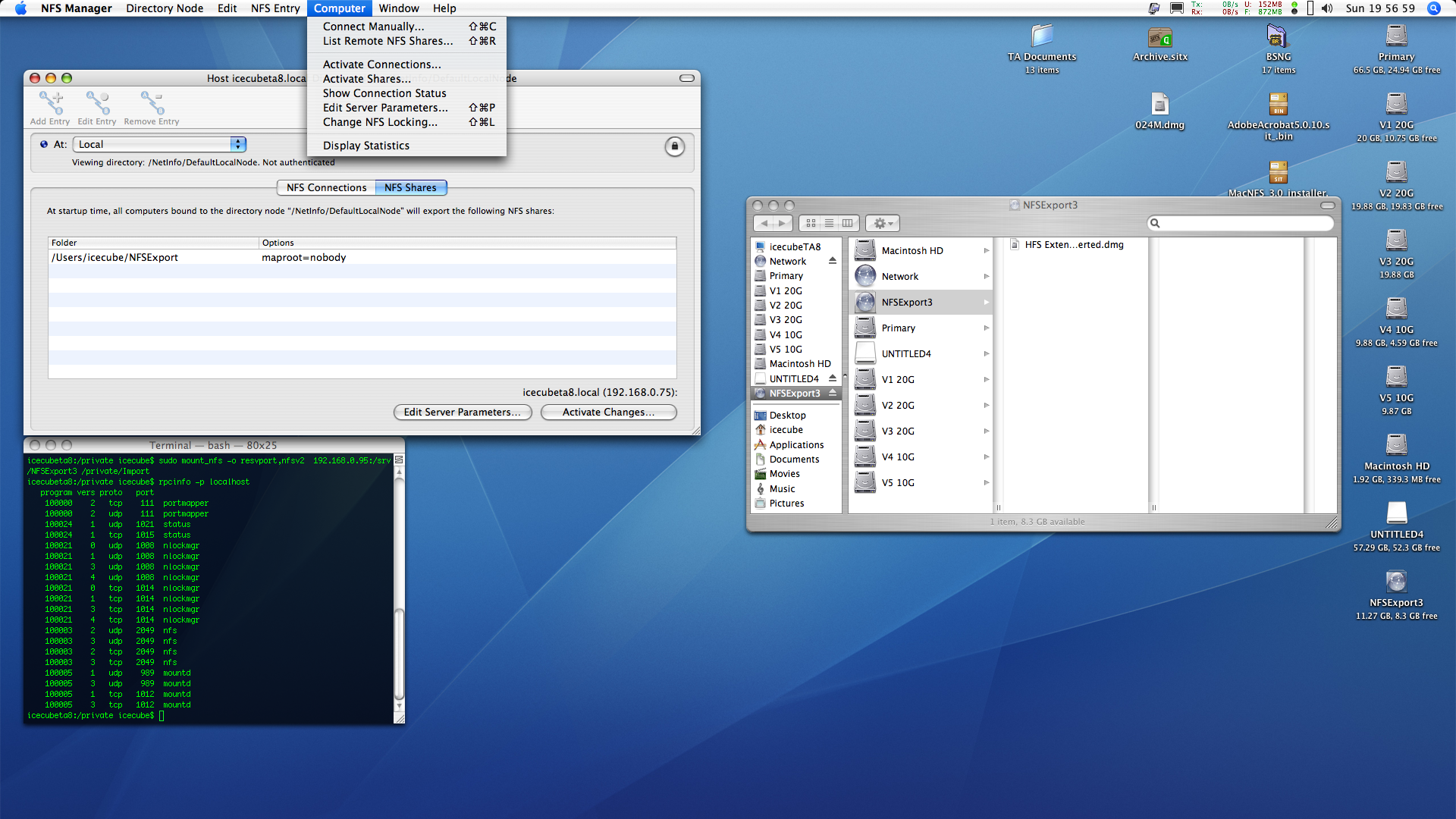
Task: Click the Finder search field
Action: pos(1241,223)
